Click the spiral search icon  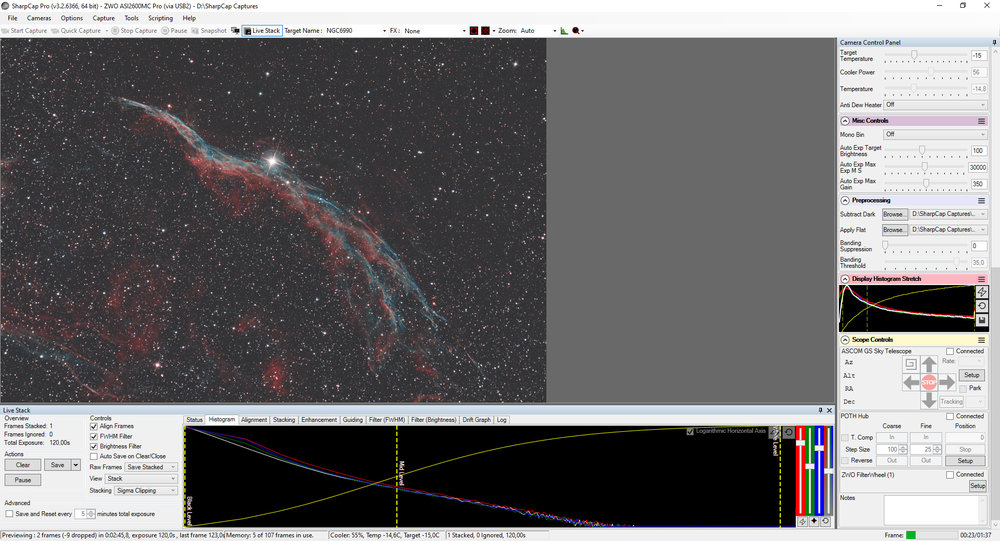coord(911,364)
